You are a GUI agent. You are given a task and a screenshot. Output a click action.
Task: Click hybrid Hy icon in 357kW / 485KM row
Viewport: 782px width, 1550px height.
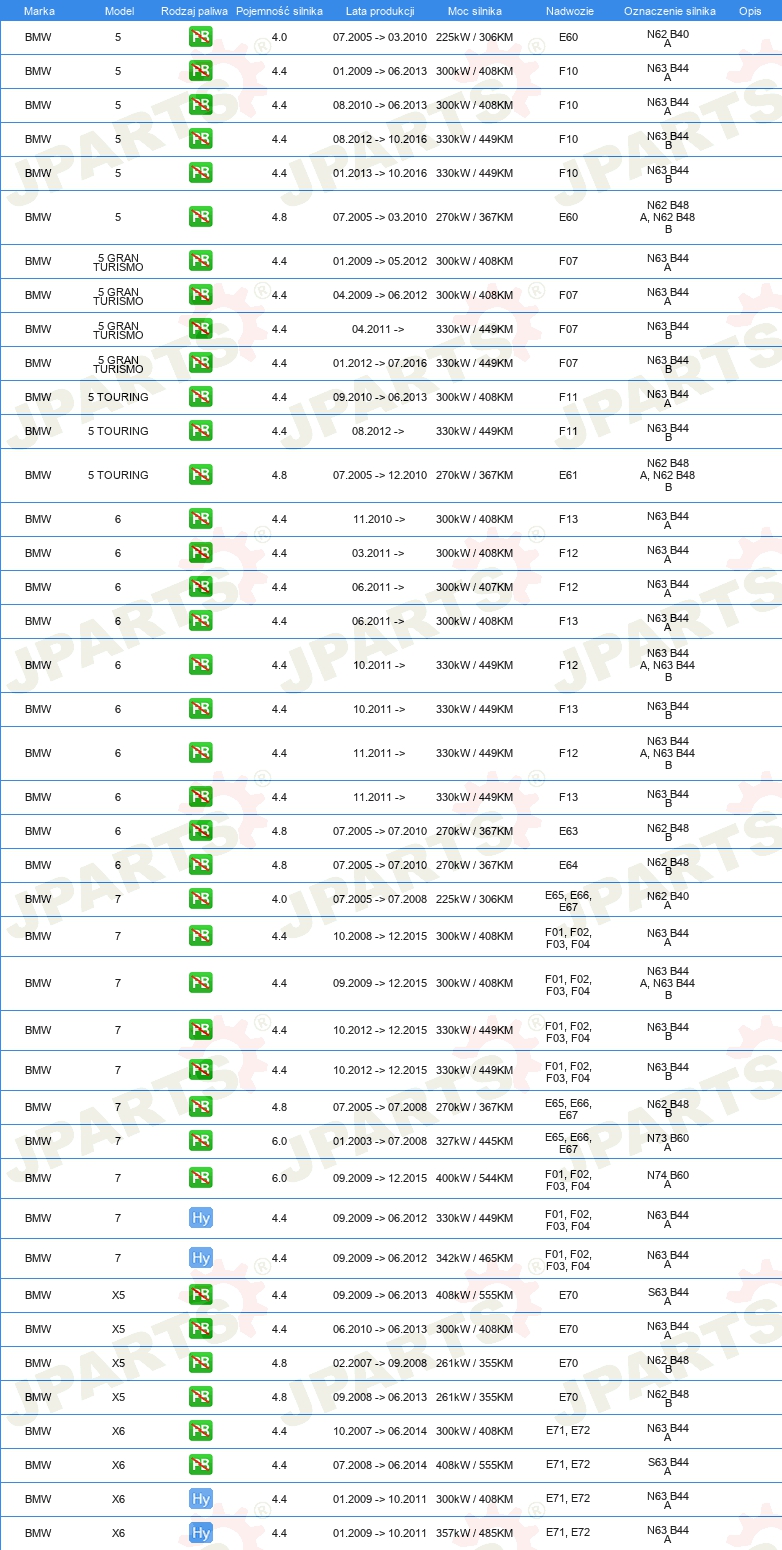tap(200, 1533)
